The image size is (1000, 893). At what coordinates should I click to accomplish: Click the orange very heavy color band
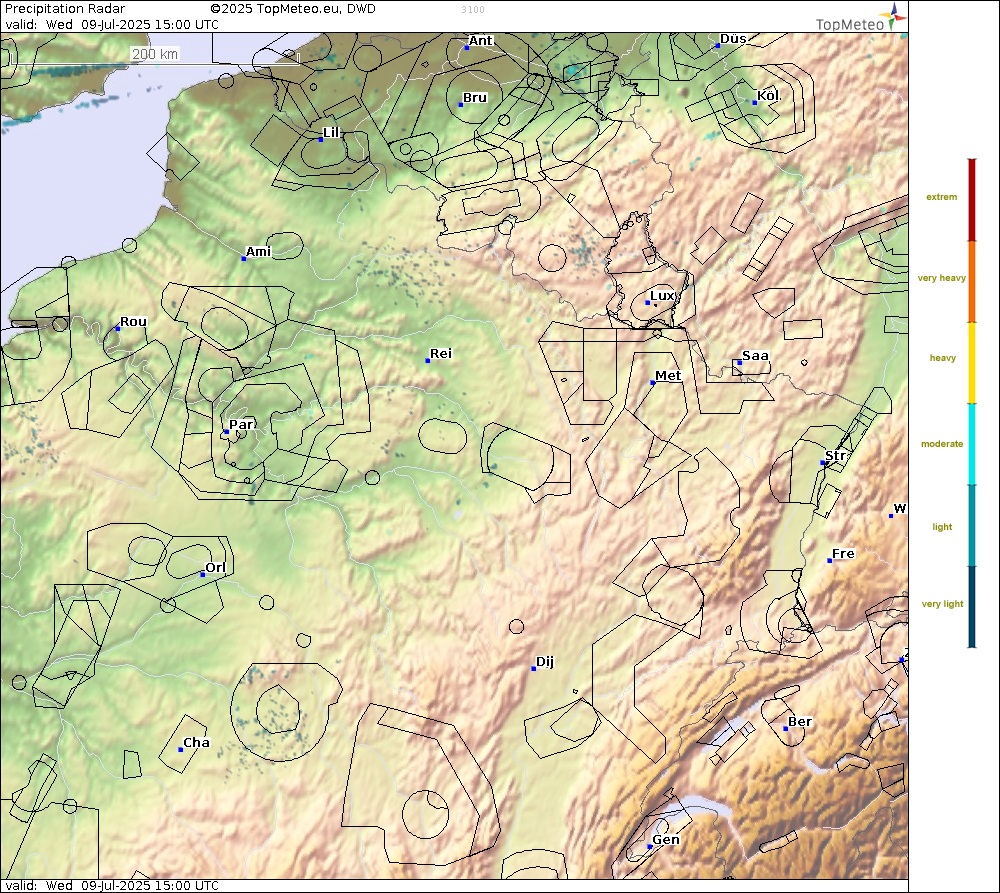(972, 282)
